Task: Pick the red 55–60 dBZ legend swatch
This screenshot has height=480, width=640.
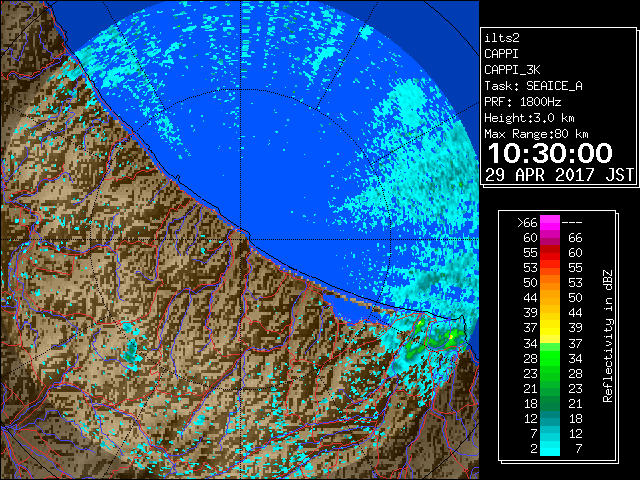Action: pyautogui.click(x=550, y=253)
